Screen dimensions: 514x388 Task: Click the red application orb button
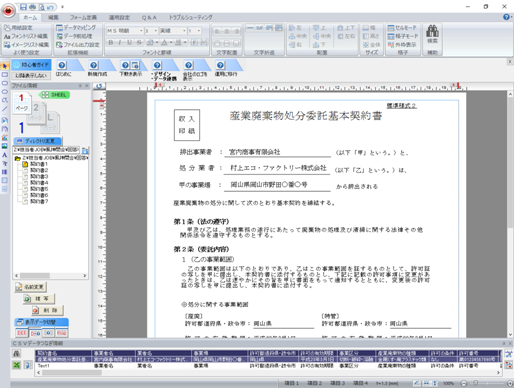coord(8,11)
